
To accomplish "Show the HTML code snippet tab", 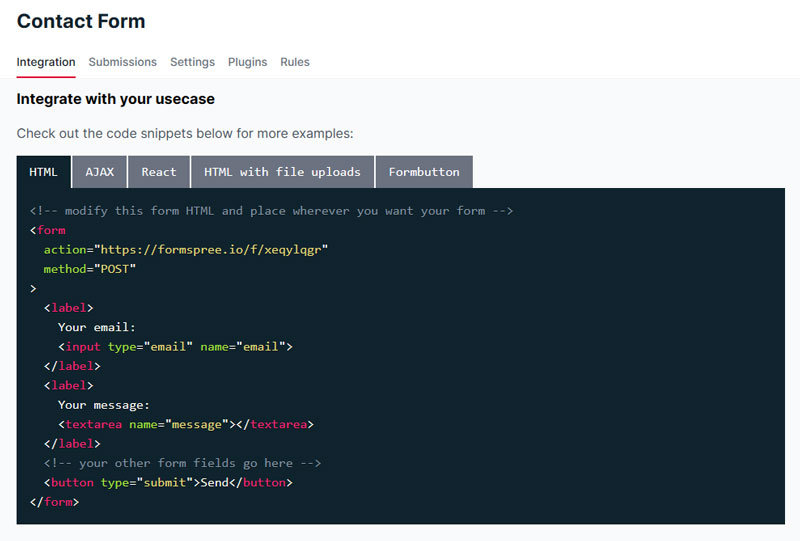I will click(x=44, y=172).
